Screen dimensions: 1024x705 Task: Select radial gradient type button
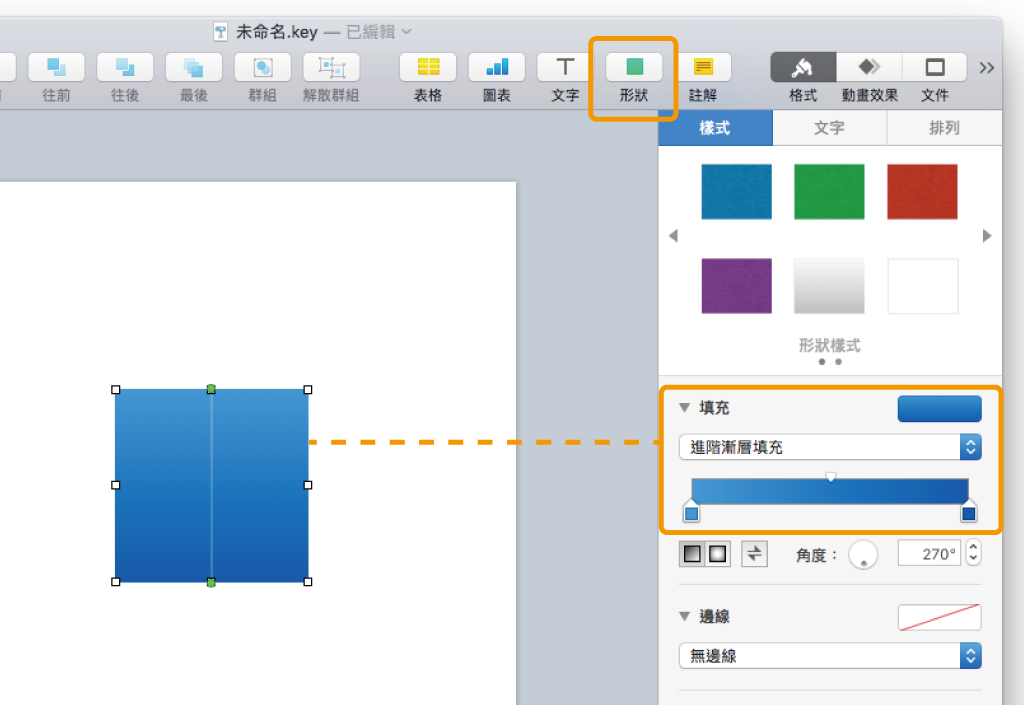[x=718, y=554]
